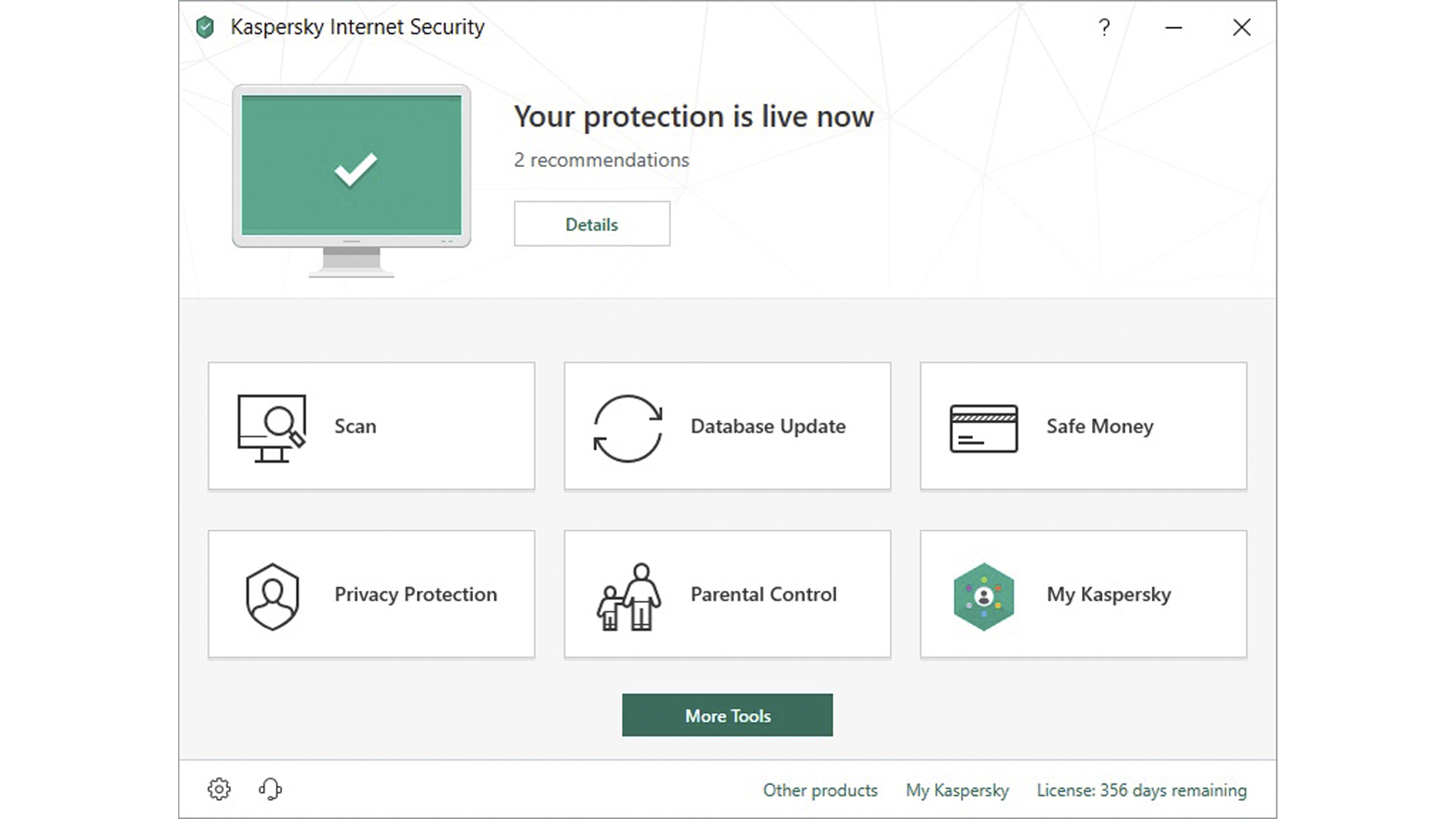Viewport: 1456px width, 819px height.
Task: Click the Scan monitor magnifier icon
Action: click(x=271, y=428)
